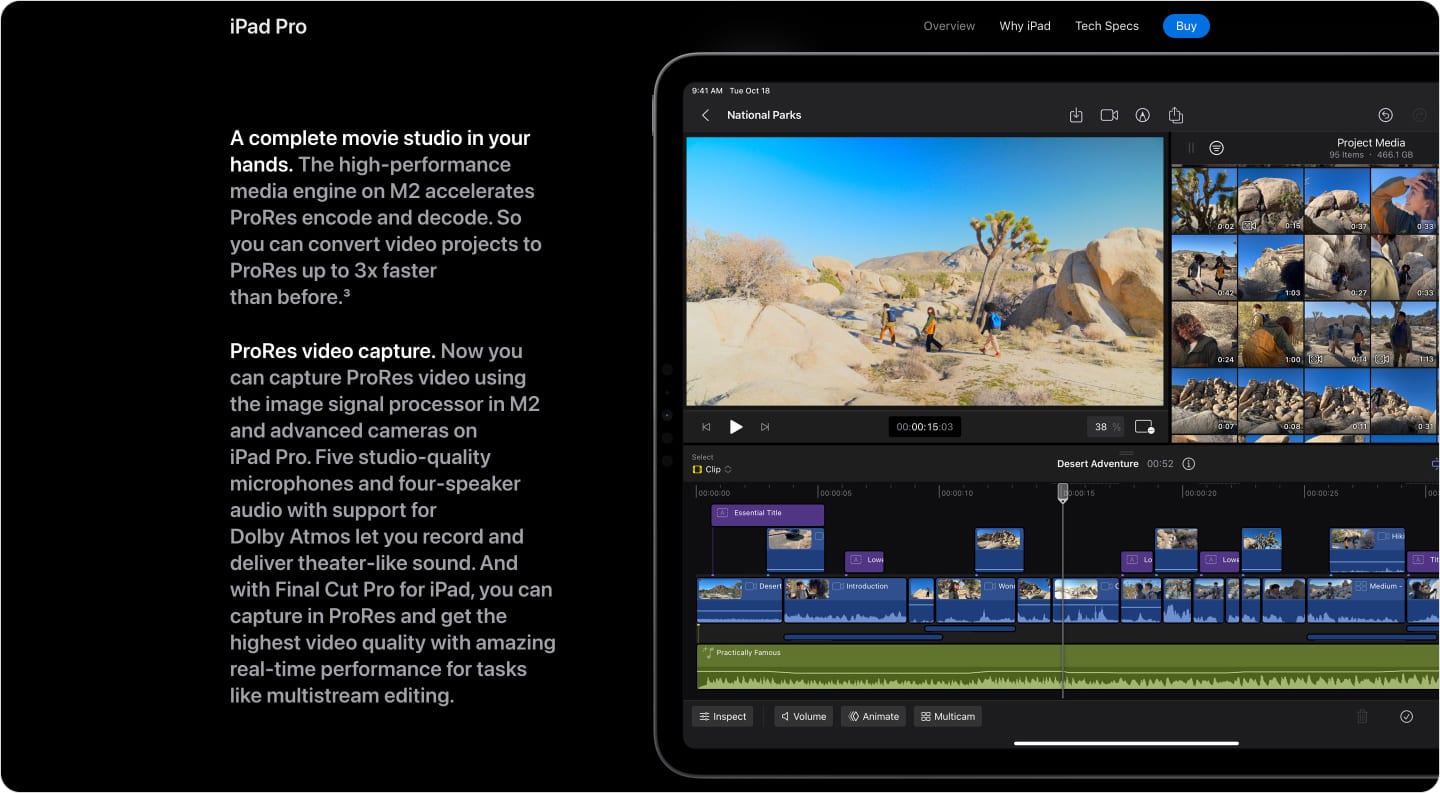Open the Inspect panel

(x=722, y=716)
